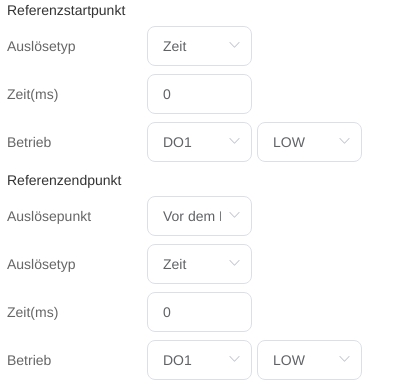Open the LOW level dropdown in the Referenzendpunkt section
This screenshot has height=387, width=395.
[309, 360]
